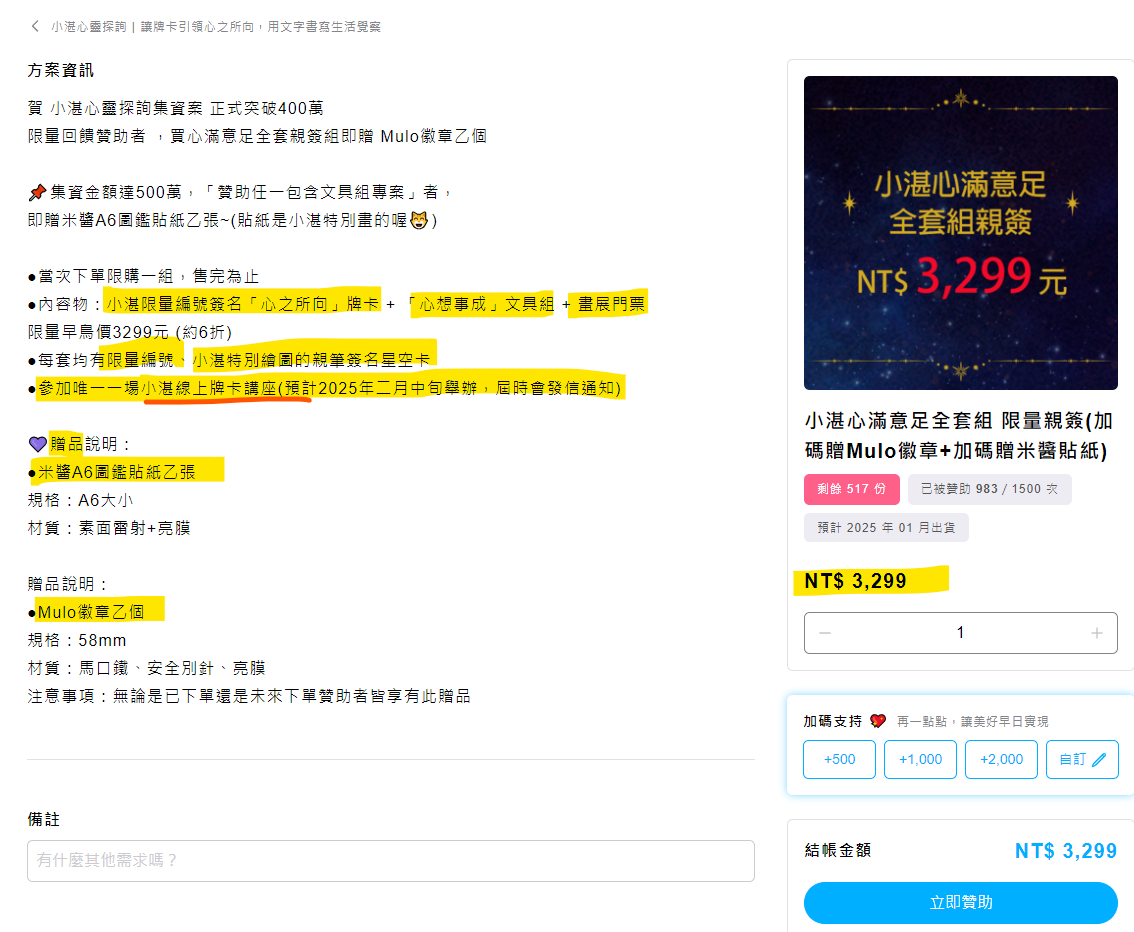Add +500 extra support
Screen dimensions: 1134x932
click(839, 759)
